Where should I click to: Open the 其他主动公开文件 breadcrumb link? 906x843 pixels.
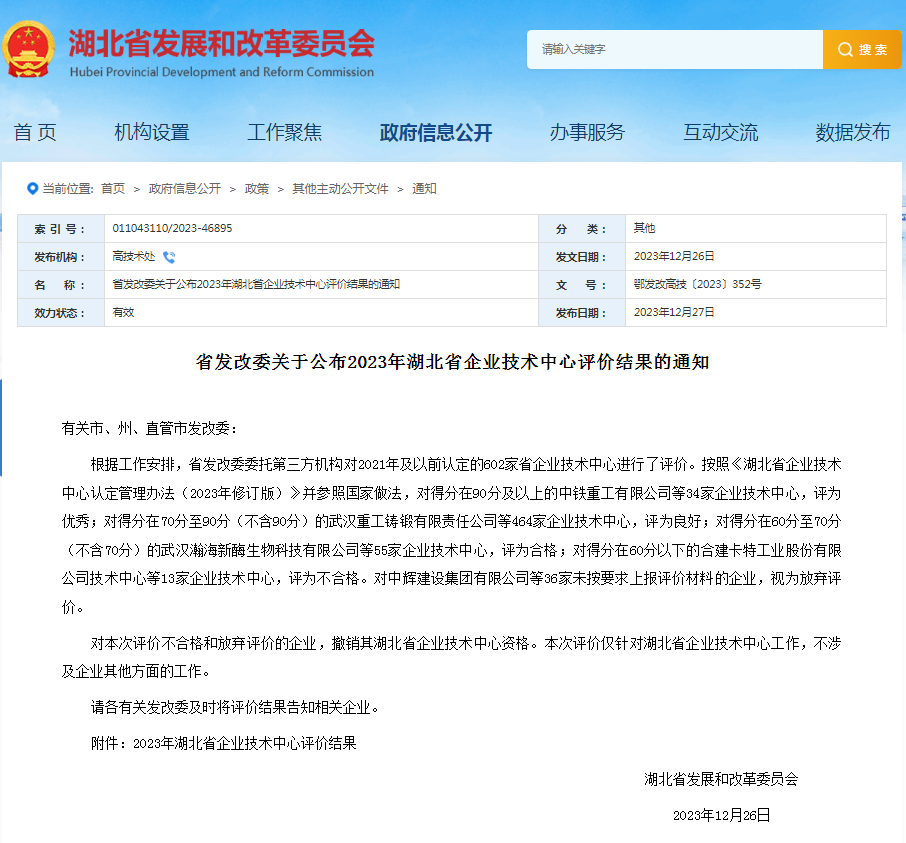(x=340, y=188)
